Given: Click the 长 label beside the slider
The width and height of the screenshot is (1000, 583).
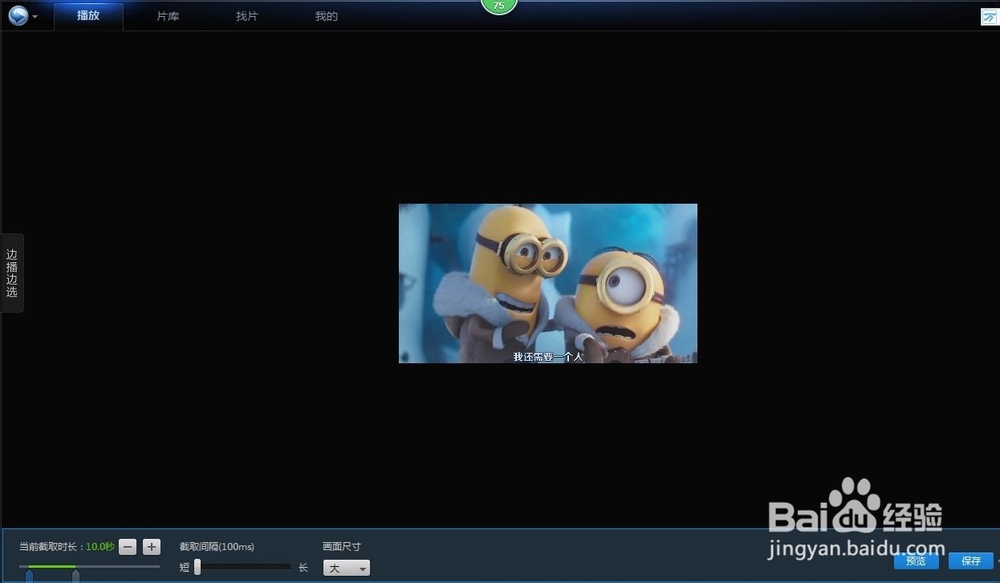Looking at the screenshot, I should click(303, 567).
